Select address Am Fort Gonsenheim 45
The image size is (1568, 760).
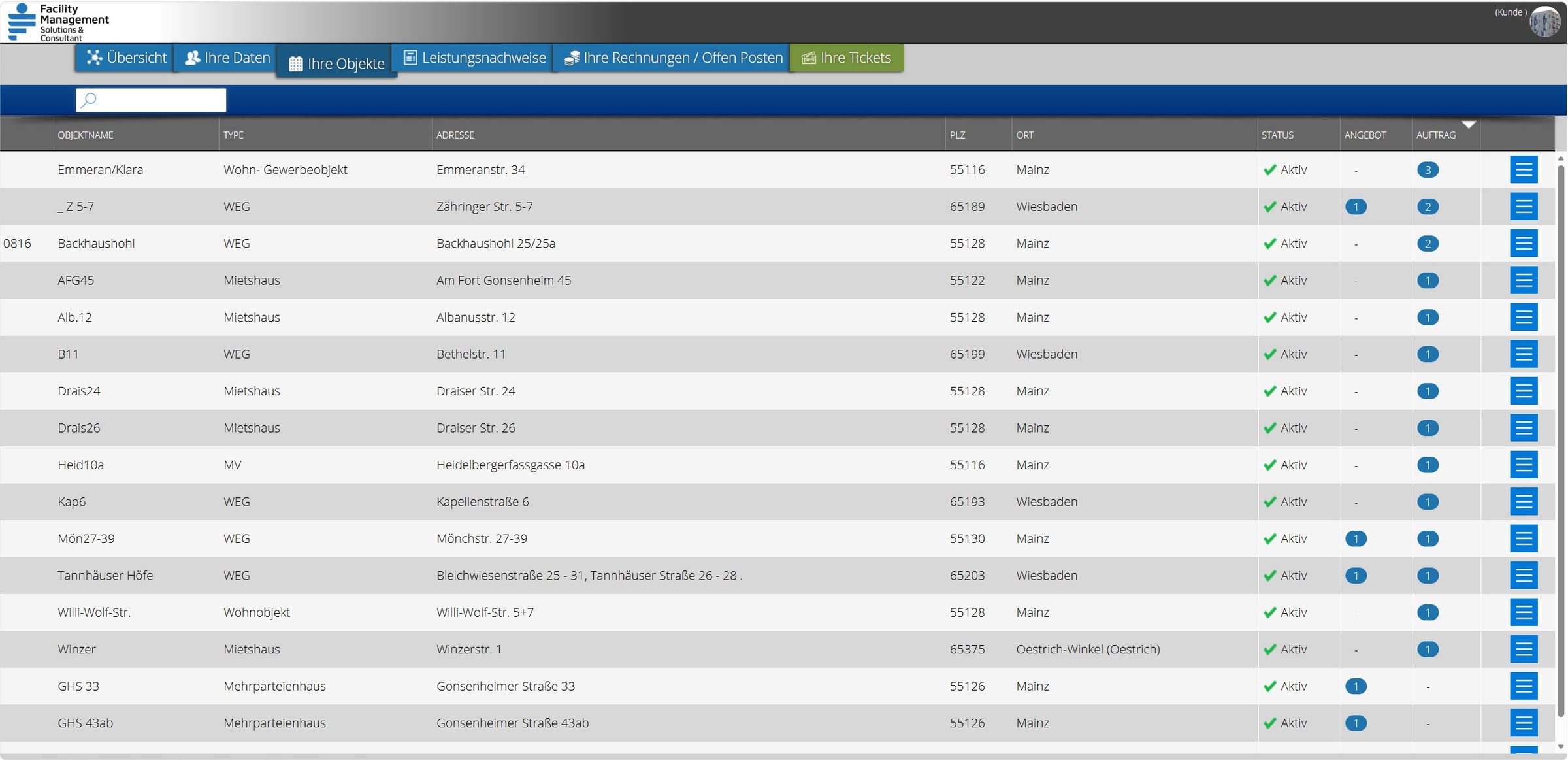point(503,280)
